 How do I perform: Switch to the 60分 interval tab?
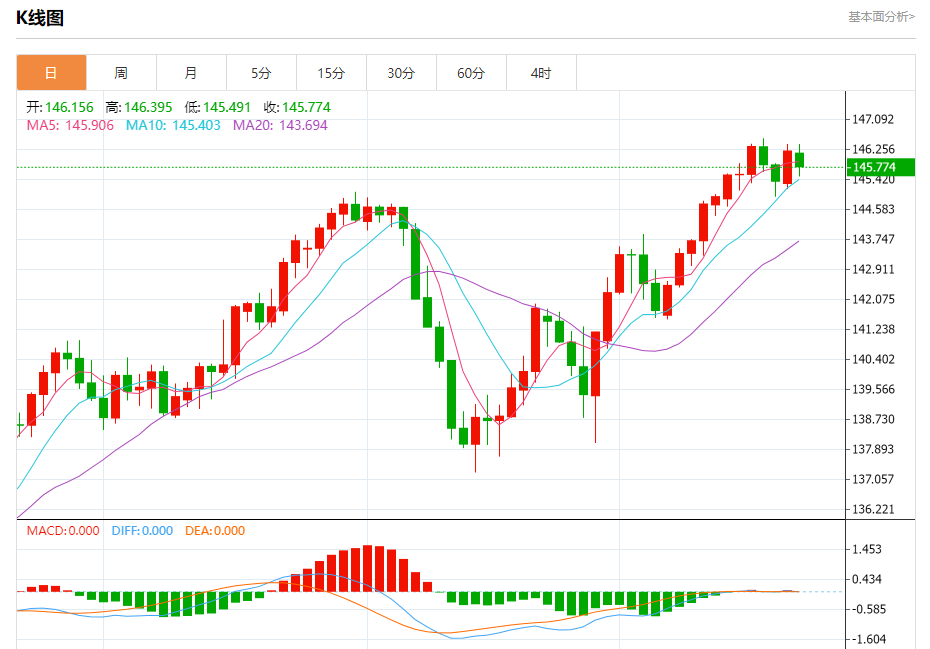pos(471,73)
